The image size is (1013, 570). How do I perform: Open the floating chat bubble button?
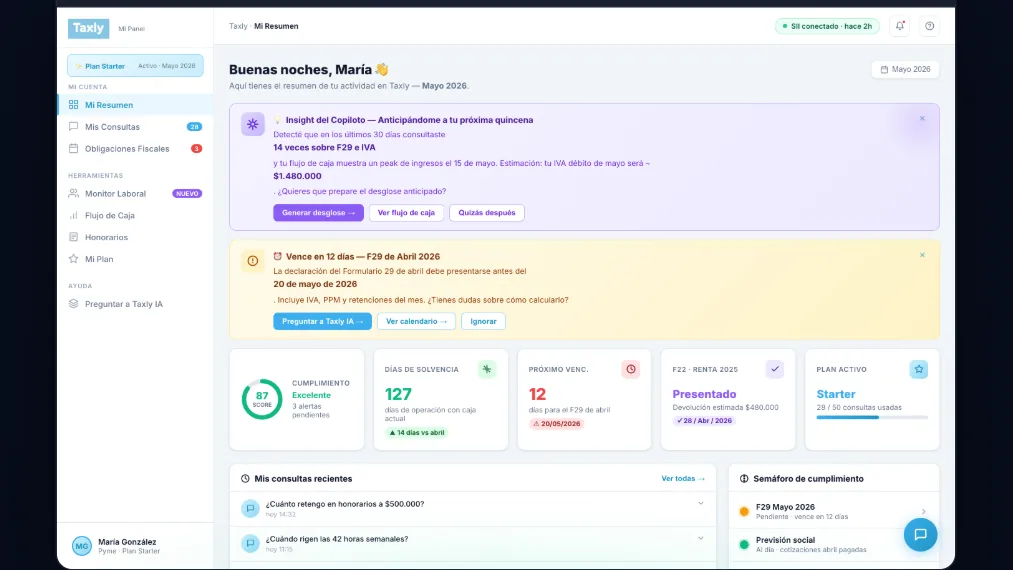(x=920, y=534)
